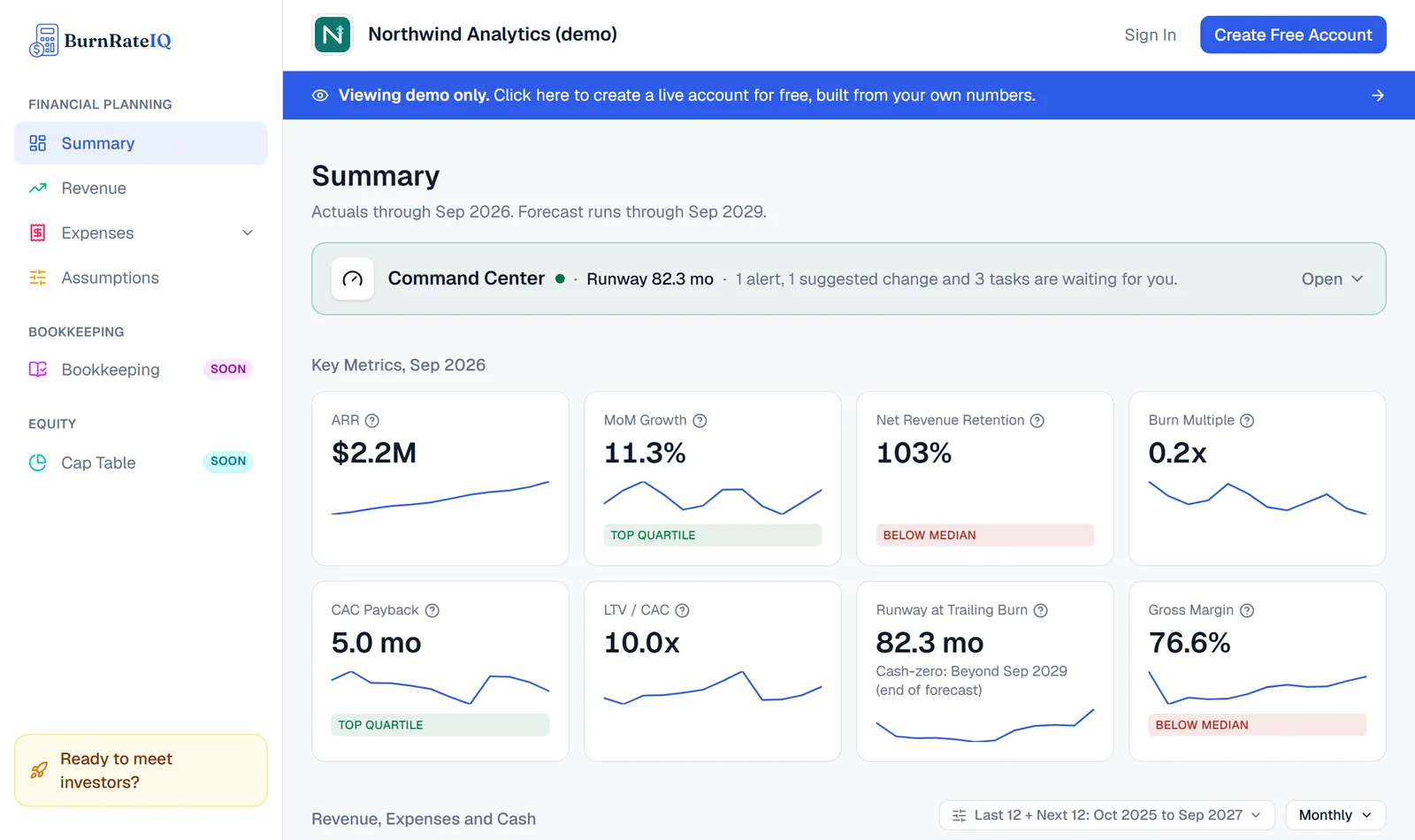Viewport: 1415px width, 840px height.
Task: Click the Revenue trend line icon
Action: click(38, 188)
